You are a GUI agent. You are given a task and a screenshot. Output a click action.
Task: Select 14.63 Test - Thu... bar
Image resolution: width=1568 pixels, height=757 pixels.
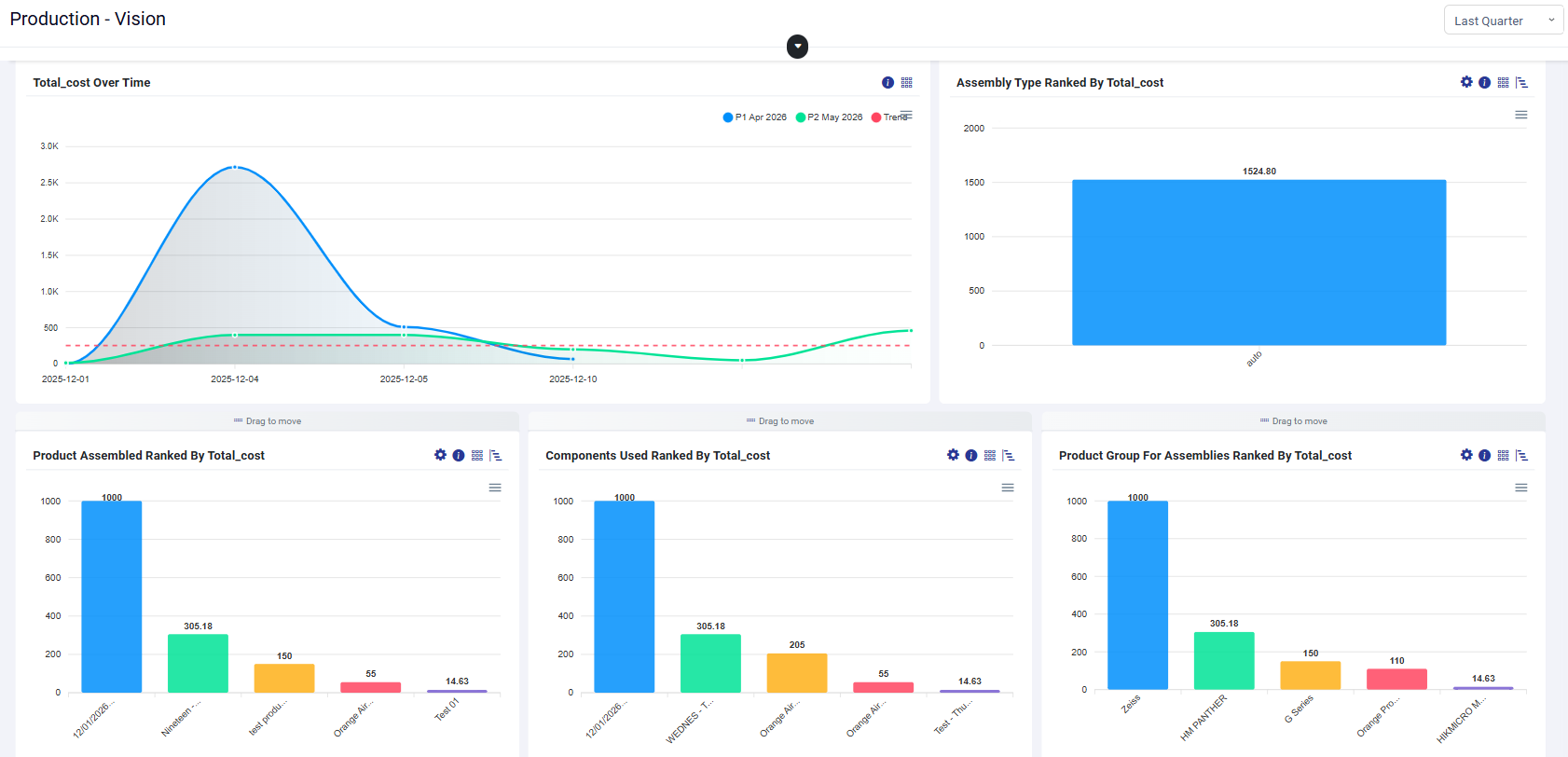coord(970,691)
